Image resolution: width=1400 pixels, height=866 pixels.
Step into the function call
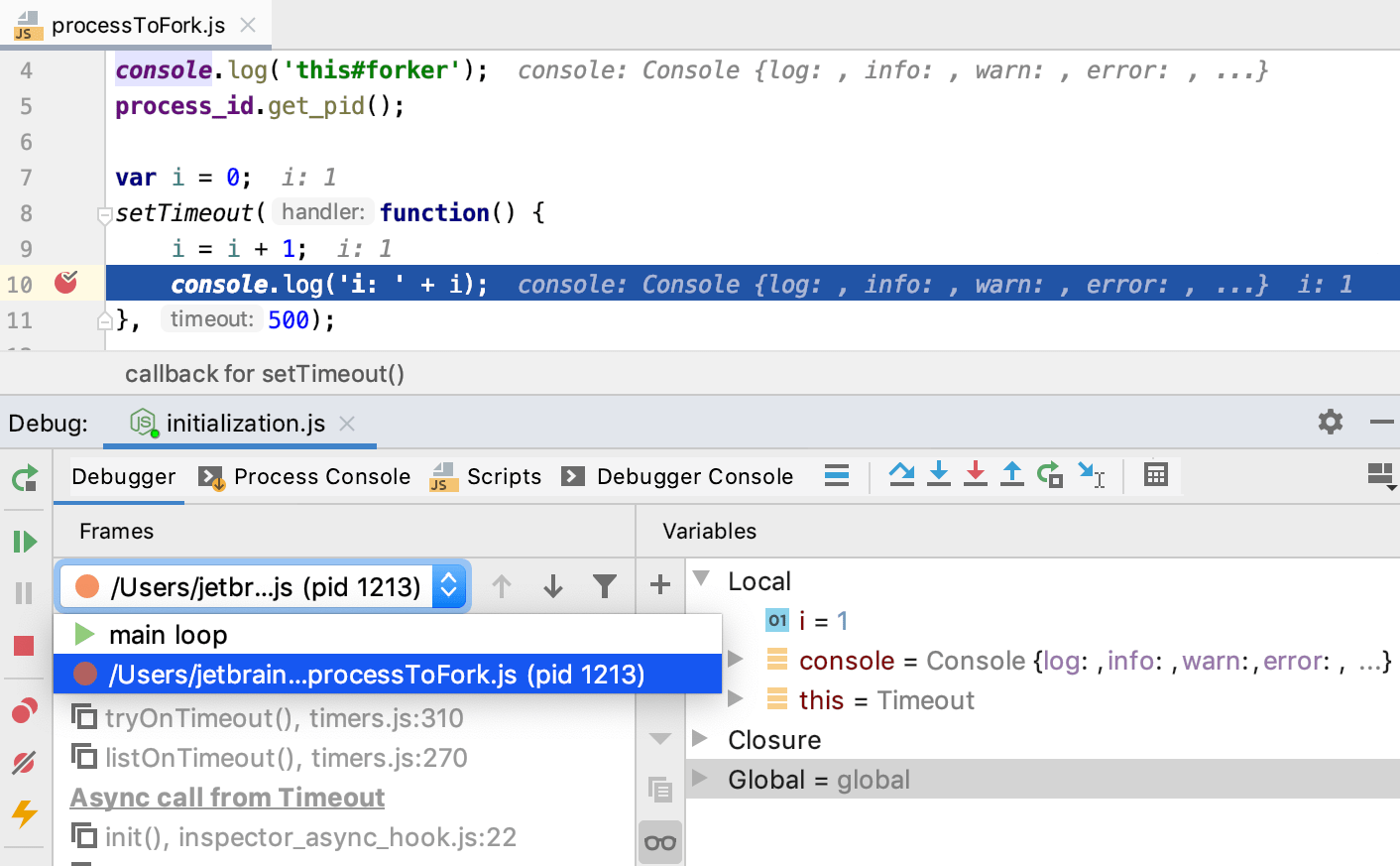tap(938, 475)
